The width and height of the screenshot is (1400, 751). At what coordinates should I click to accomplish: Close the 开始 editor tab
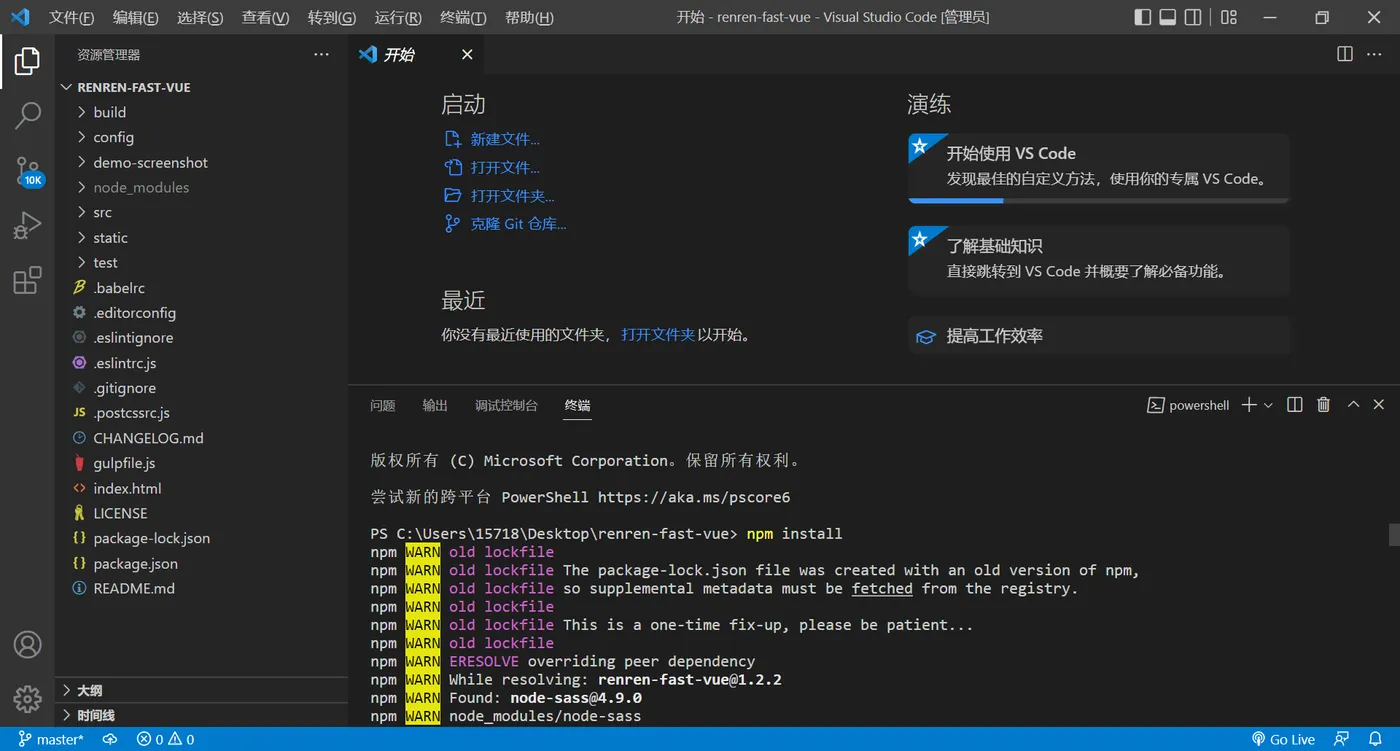click(x=467, y=54)
